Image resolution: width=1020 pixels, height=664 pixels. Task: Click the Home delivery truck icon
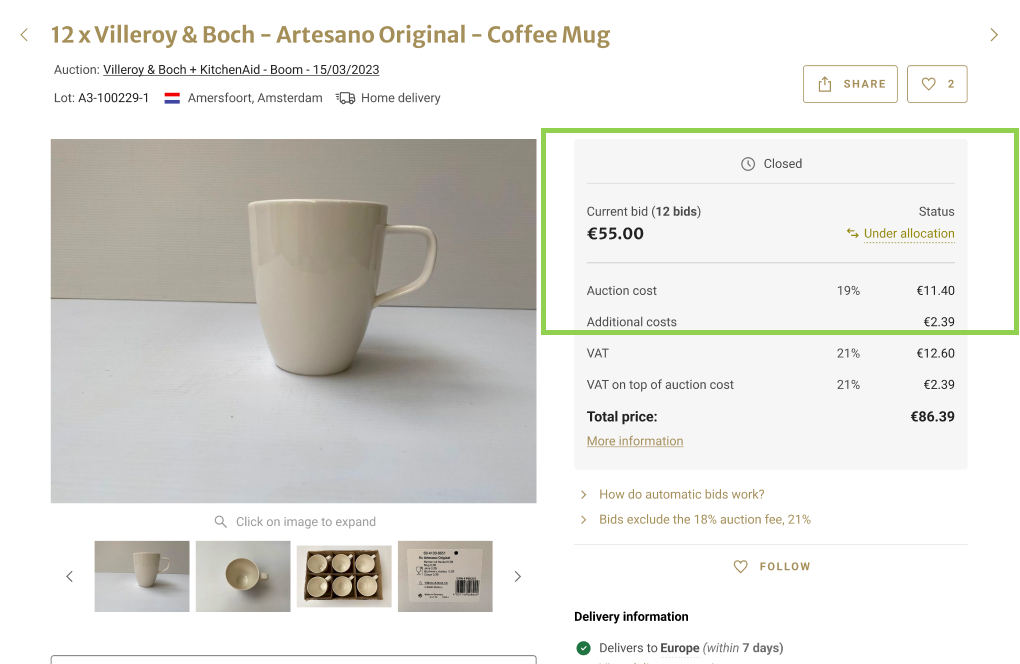pos(345,98)
